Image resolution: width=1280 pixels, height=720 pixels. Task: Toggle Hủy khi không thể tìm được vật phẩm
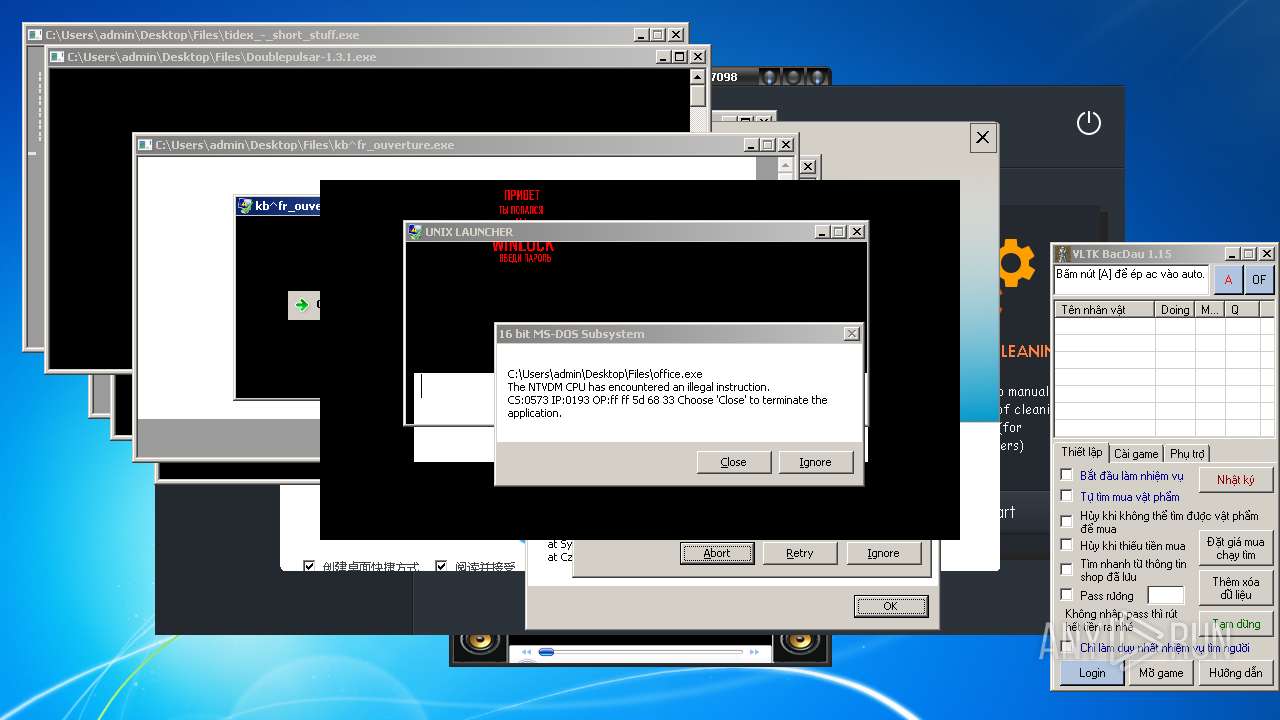1066,521
